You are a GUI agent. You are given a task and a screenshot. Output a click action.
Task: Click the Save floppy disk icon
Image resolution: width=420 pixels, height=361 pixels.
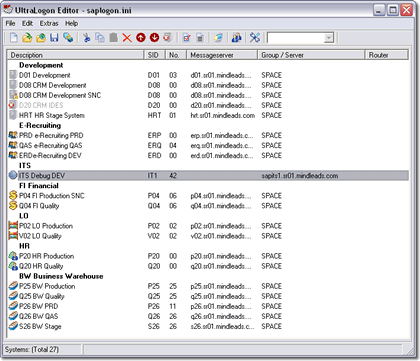tap(54, 38)
